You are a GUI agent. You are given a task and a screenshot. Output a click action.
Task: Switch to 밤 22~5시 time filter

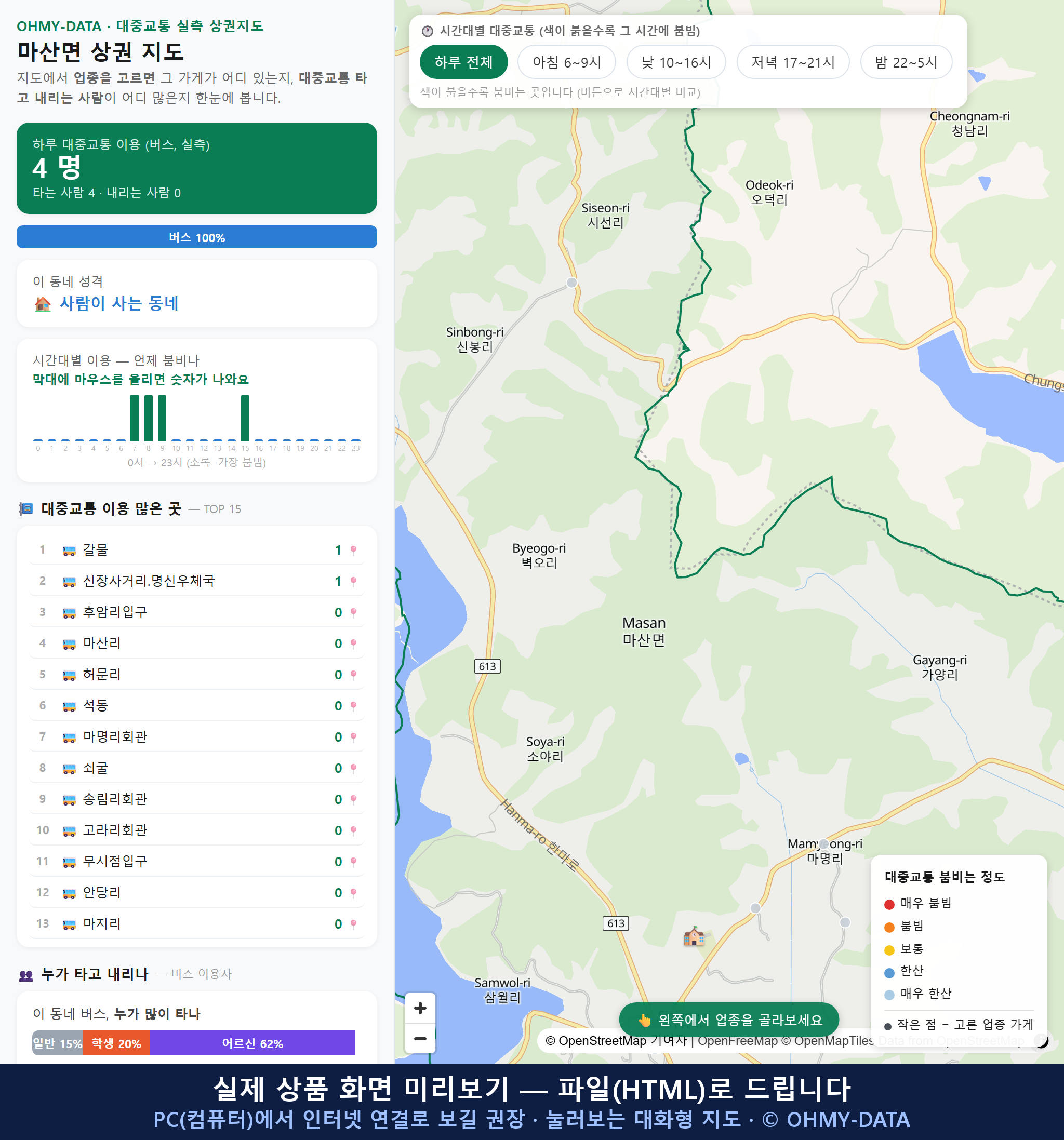point(906,62)
